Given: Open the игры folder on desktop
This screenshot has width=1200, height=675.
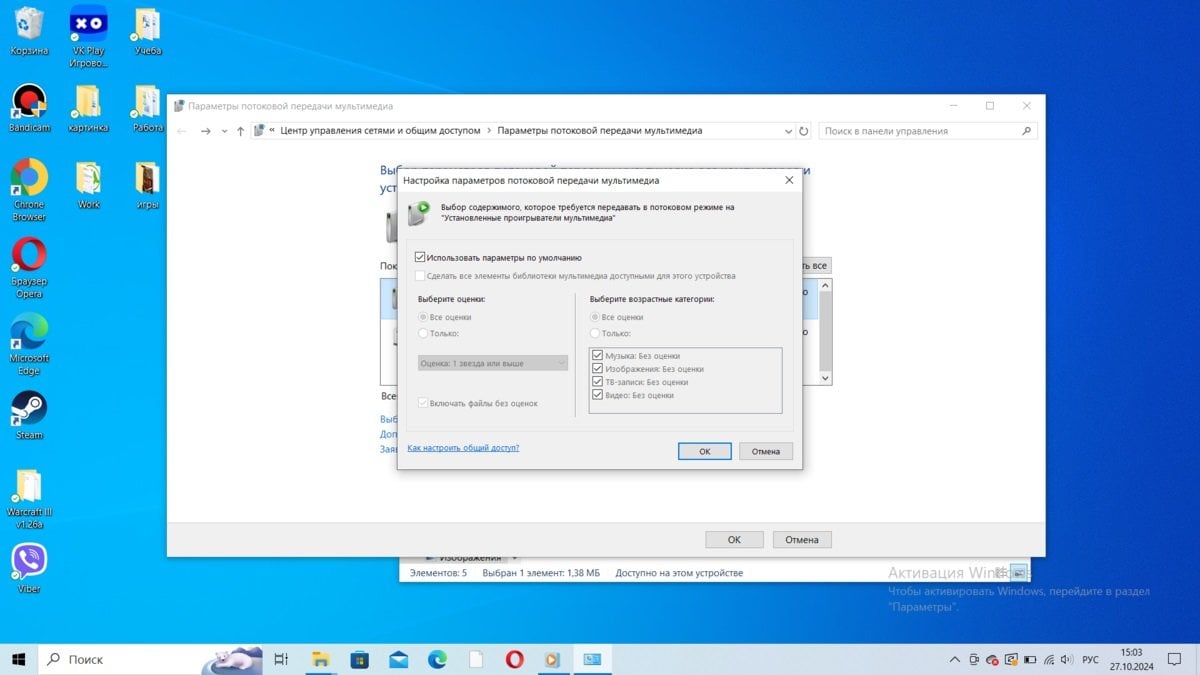Looking at the screenshot, I should pyautogui.click(x=147, y=185).
